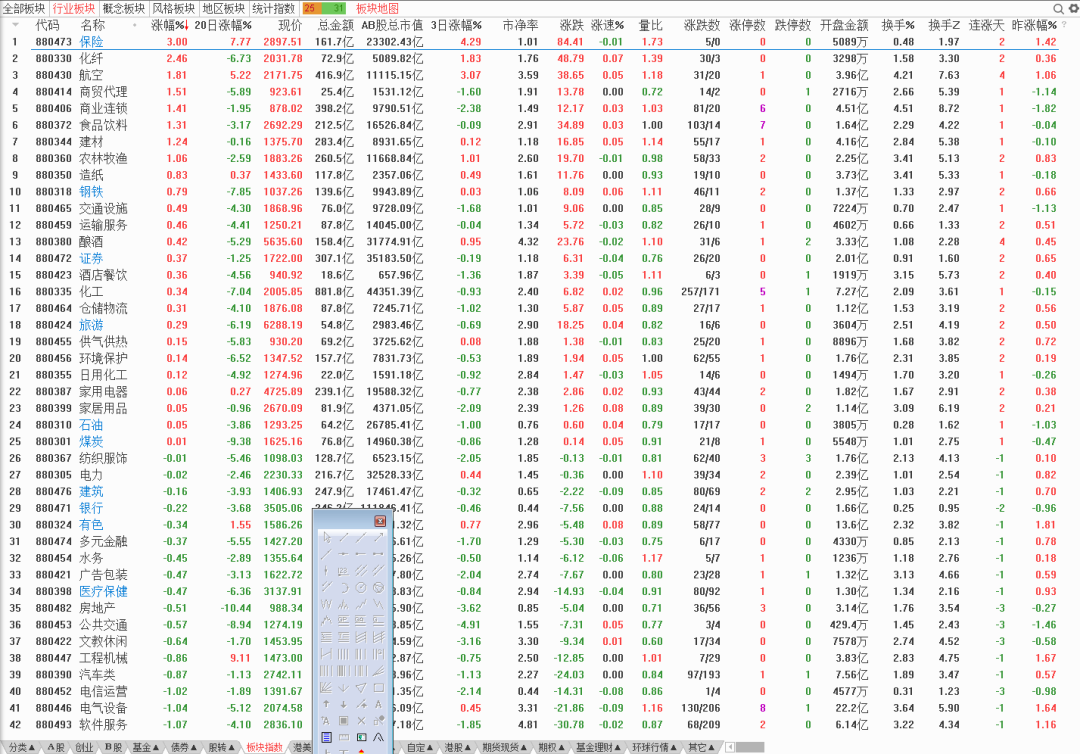Screen dimensions: 1080x754
Task: Select the arrow line drawing tool
Action: tap(379, 538)
